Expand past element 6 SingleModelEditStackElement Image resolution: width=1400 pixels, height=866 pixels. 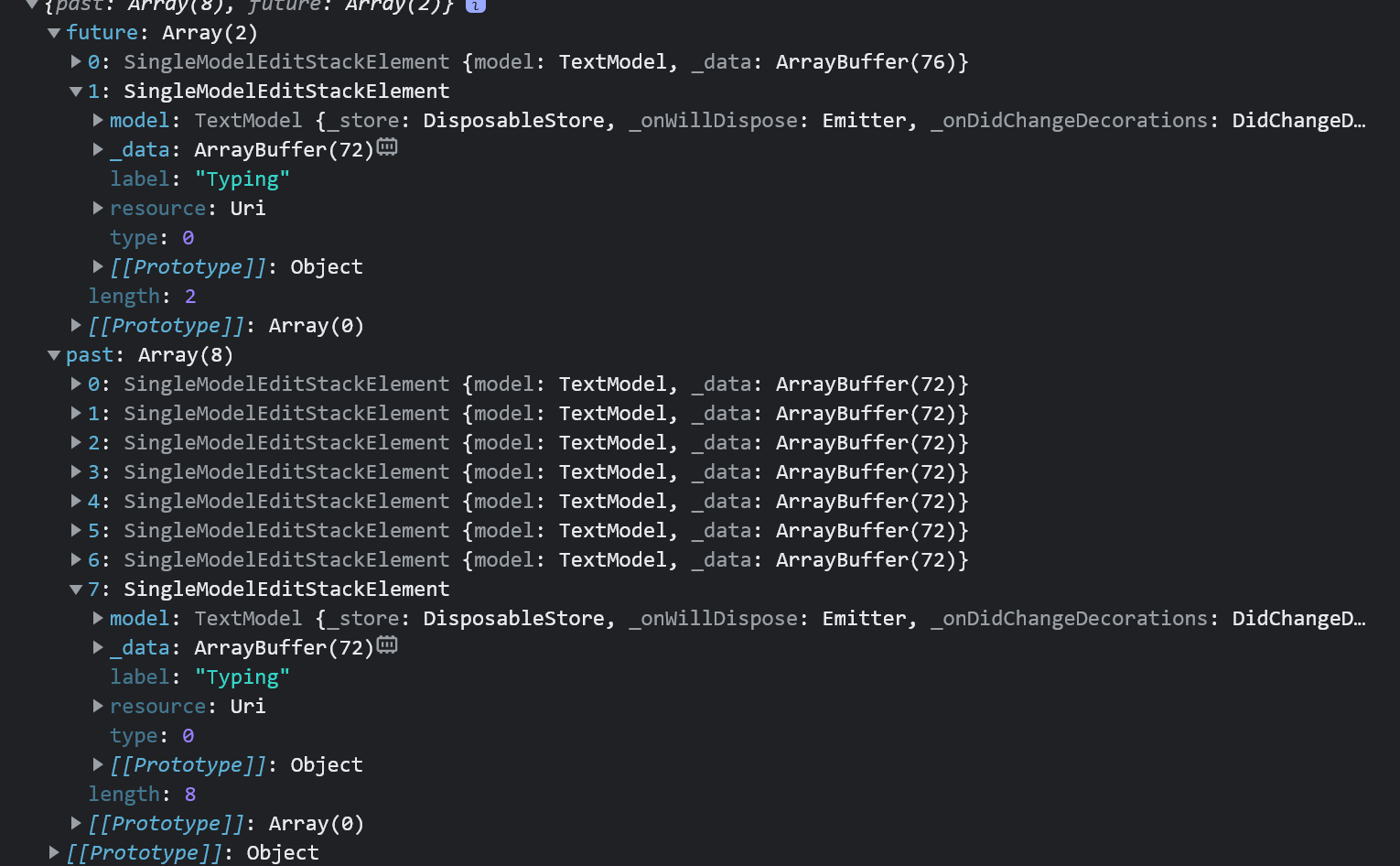tap(76, 559)
